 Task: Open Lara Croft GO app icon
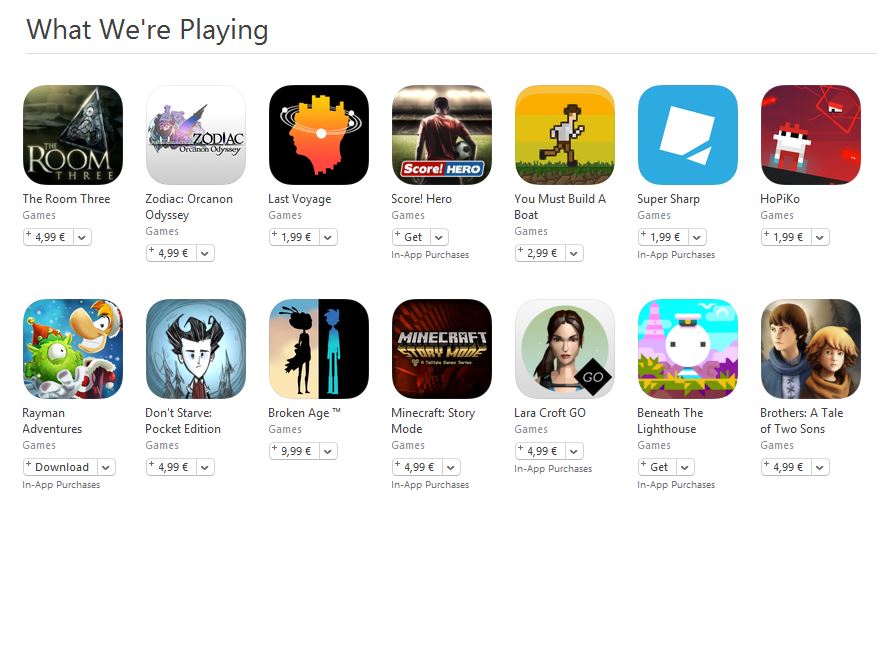pyautogui.click(x=565, y=349)
